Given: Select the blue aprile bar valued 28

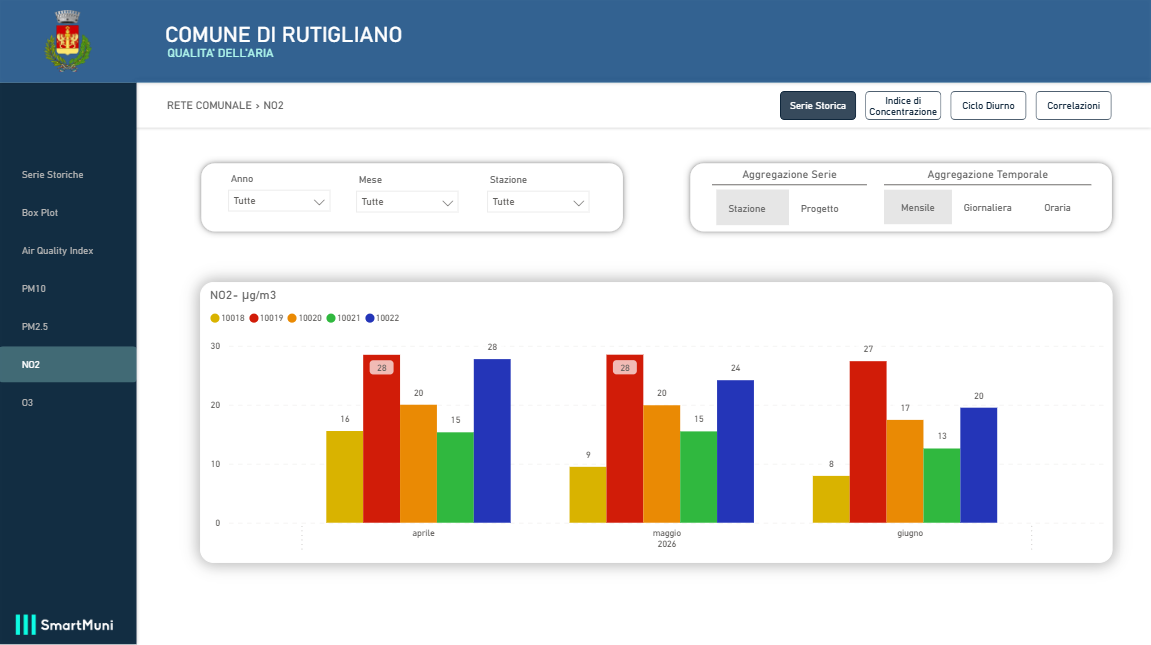Looking at the screenshot, I should (x=493, y=441).
